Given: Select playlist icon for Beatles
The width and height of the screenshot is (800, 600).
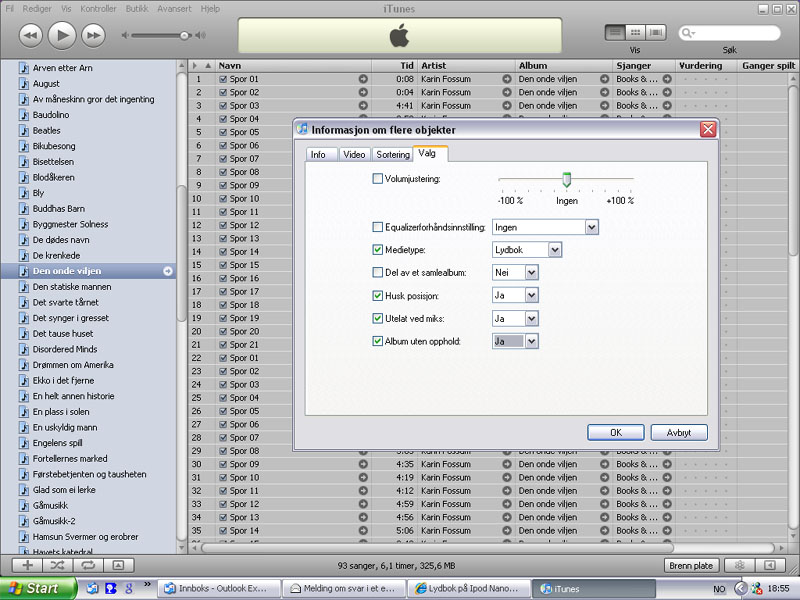Looking at the screenshot, I should tap(24, 131).
